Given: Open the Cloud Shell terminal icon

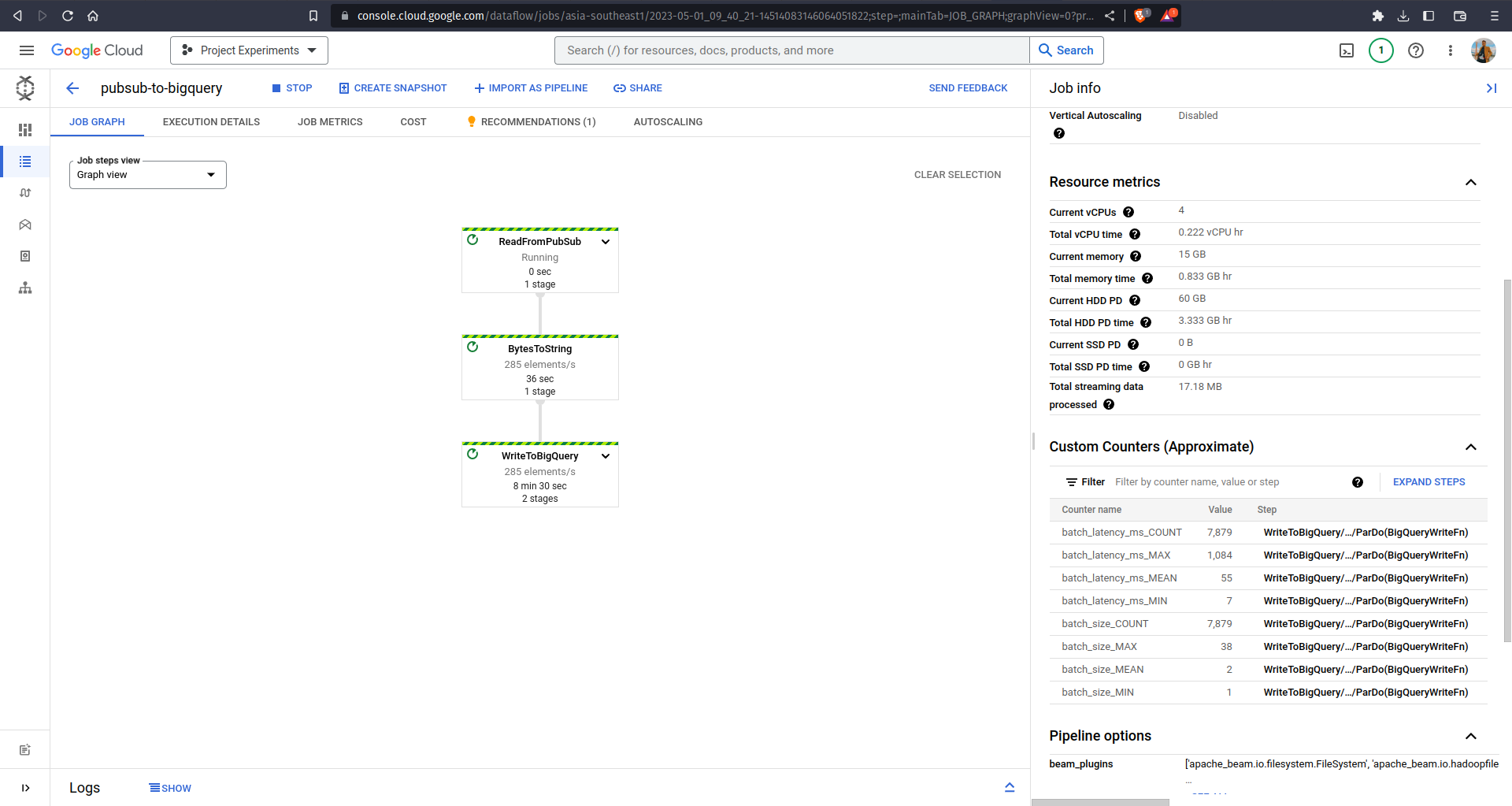Looking at the screenshot, I should (x=1347, y=50).
